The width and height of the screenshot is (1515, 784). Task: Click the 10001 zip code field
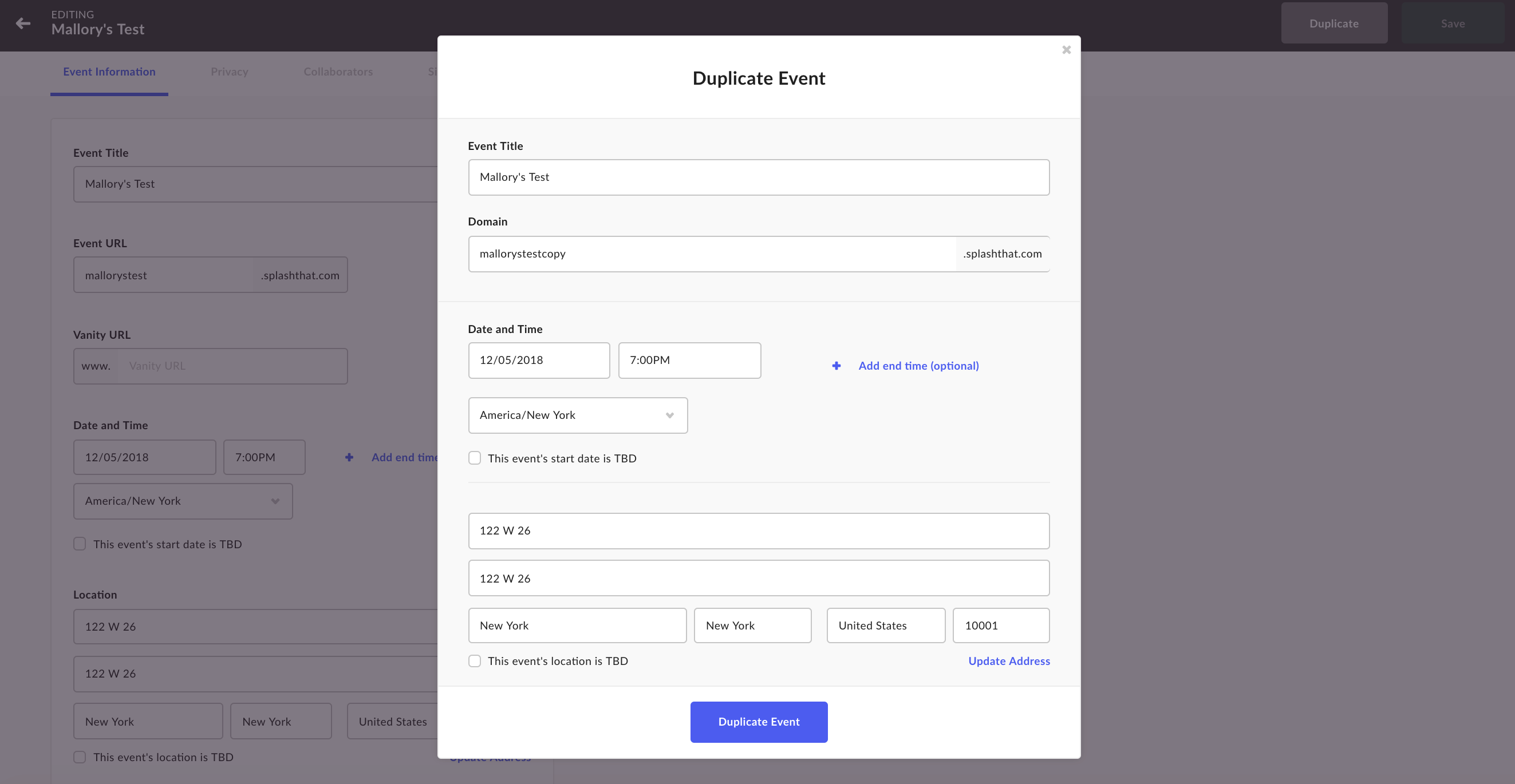click(1001, 625)
